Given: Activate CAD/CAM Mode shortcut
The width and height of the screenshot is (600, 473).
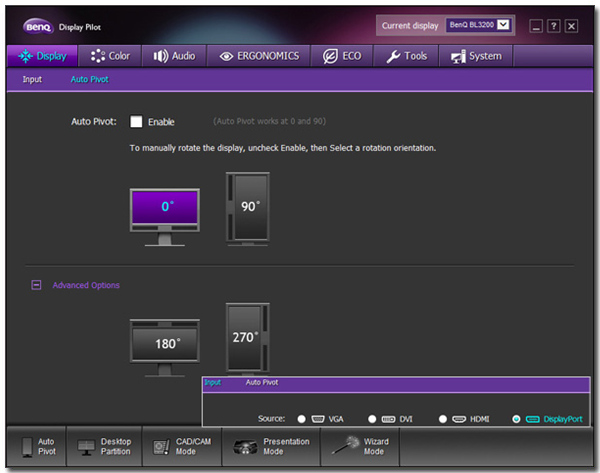Looking at the screenshot, I should tap(176, 446).
